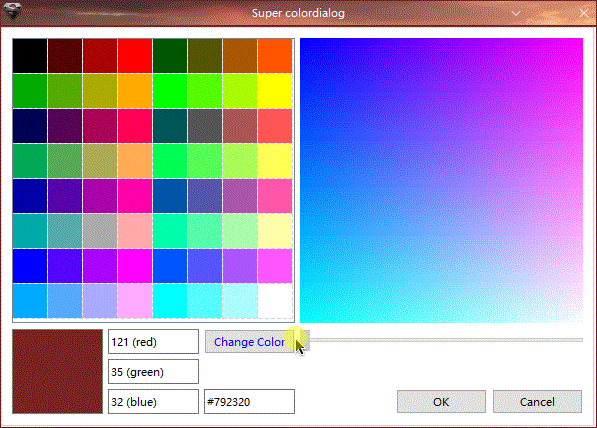
Task: Click the Change Color button
Action: tap(250, 342)
